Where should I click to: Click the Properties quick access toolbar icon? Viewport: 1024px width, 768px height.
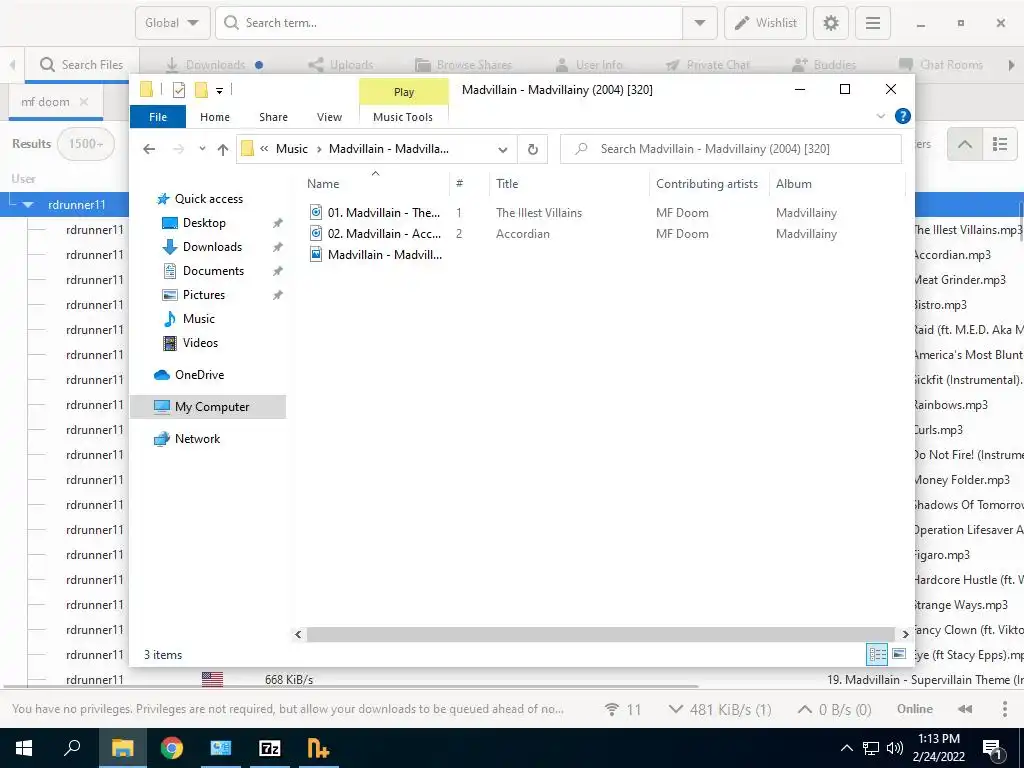pos(178,90)
